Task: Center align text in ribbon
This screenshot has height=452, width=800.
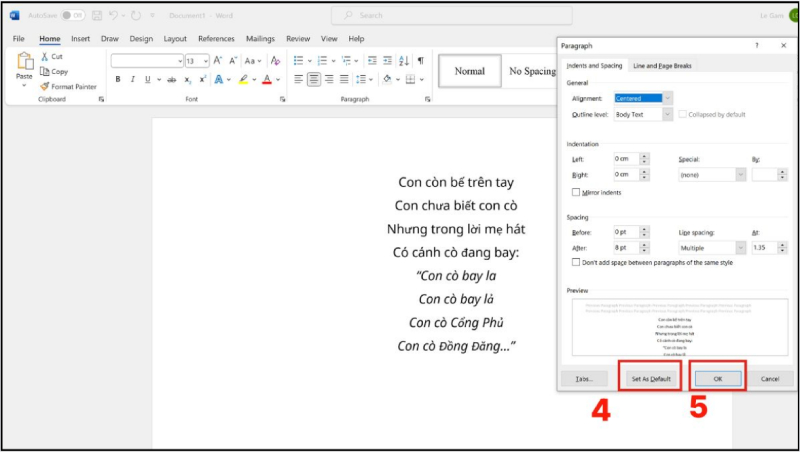Action: tap(314, 80)
